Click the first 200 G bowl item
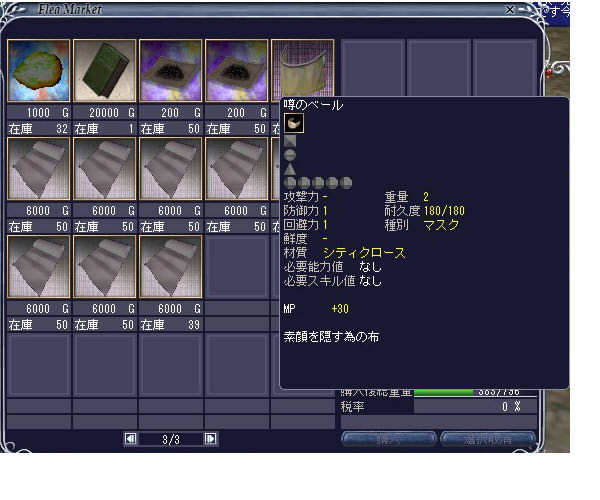 171,72
